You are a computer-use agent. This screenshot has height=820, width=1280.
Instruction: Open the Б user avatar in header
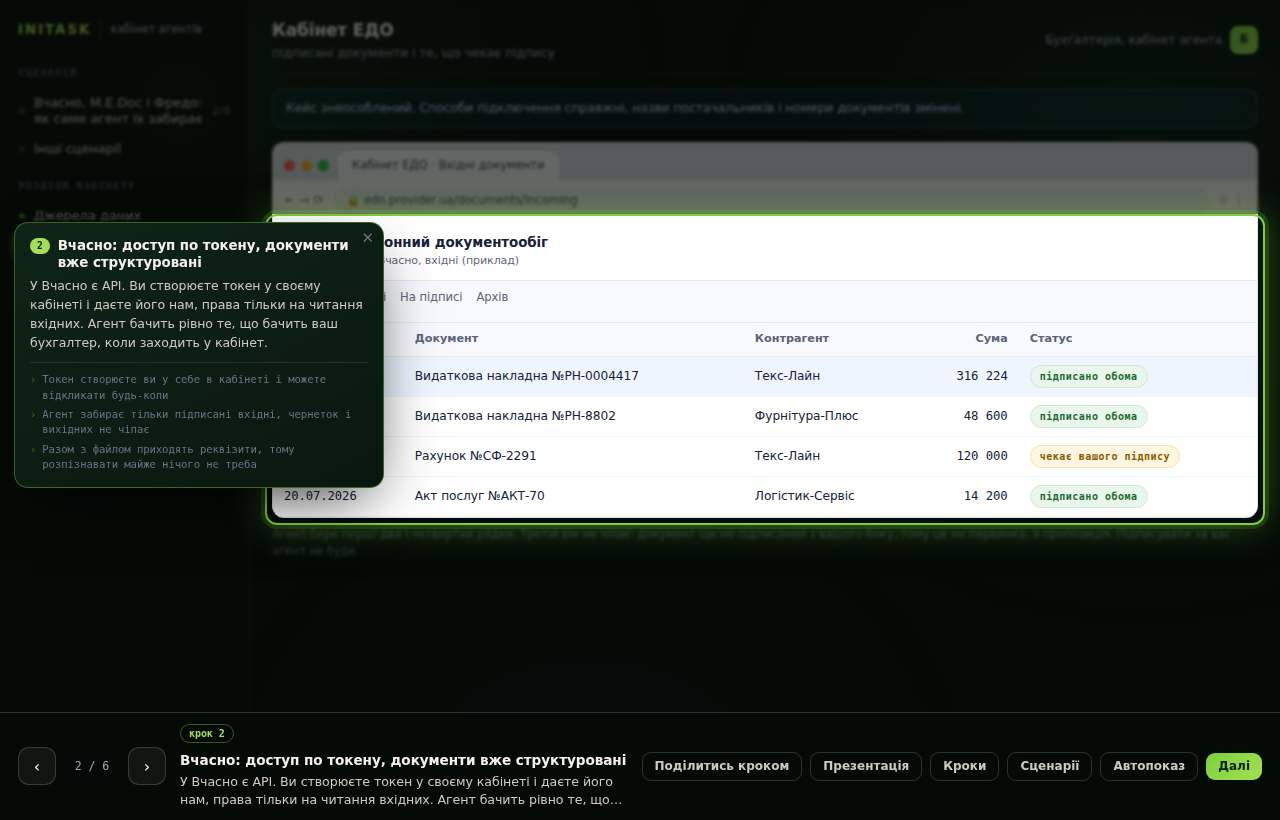pos(1244,40)
